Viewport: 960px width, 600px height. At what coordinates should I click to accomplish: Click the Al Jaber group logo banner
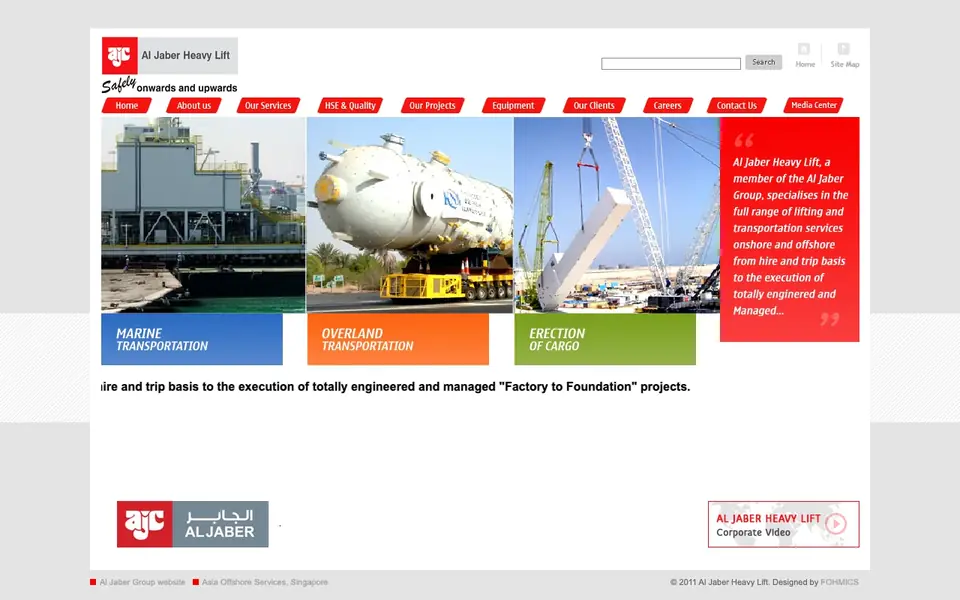(192, 524)
